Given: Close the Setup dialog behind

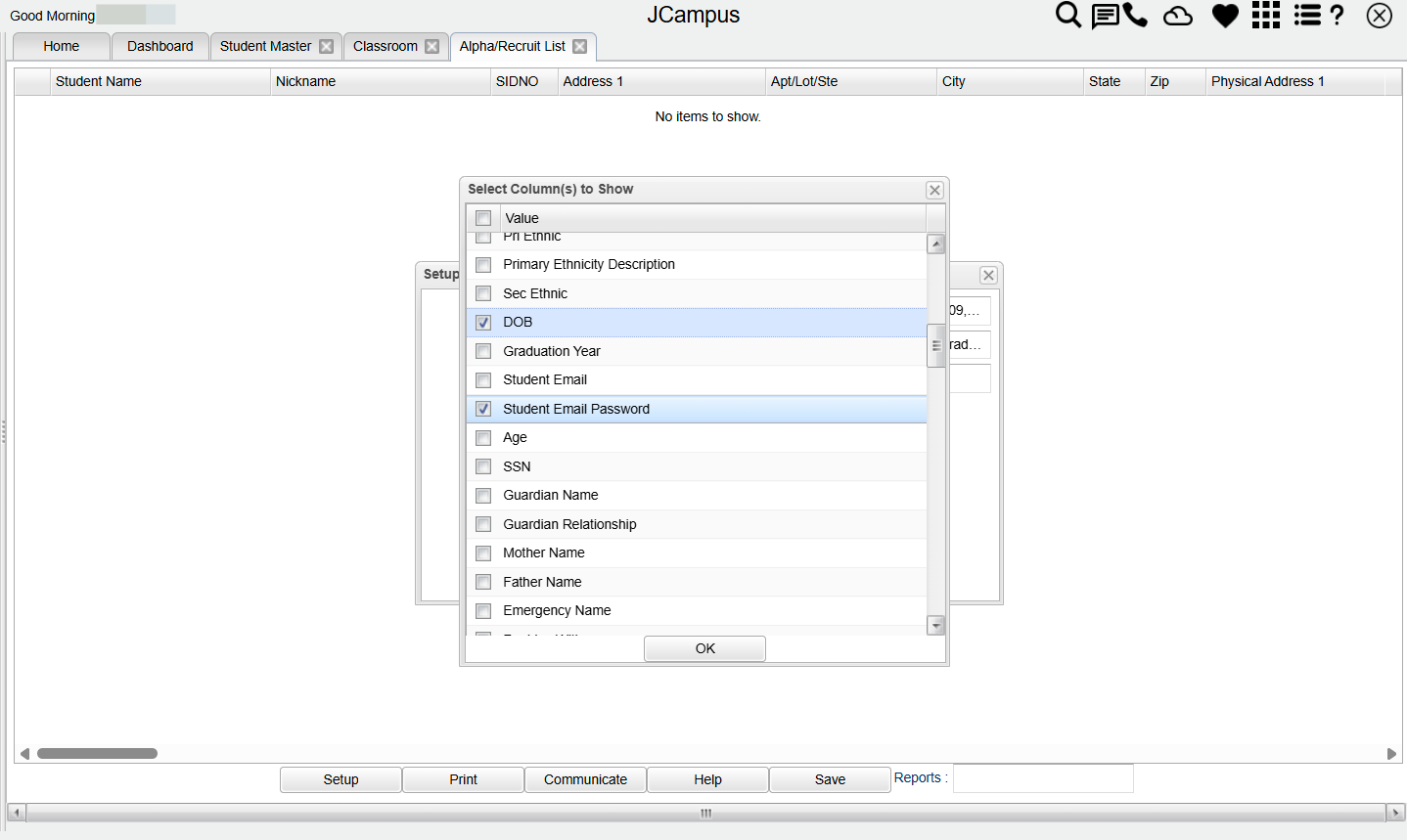Looking at the screenshot, I should tap(988, 275).
